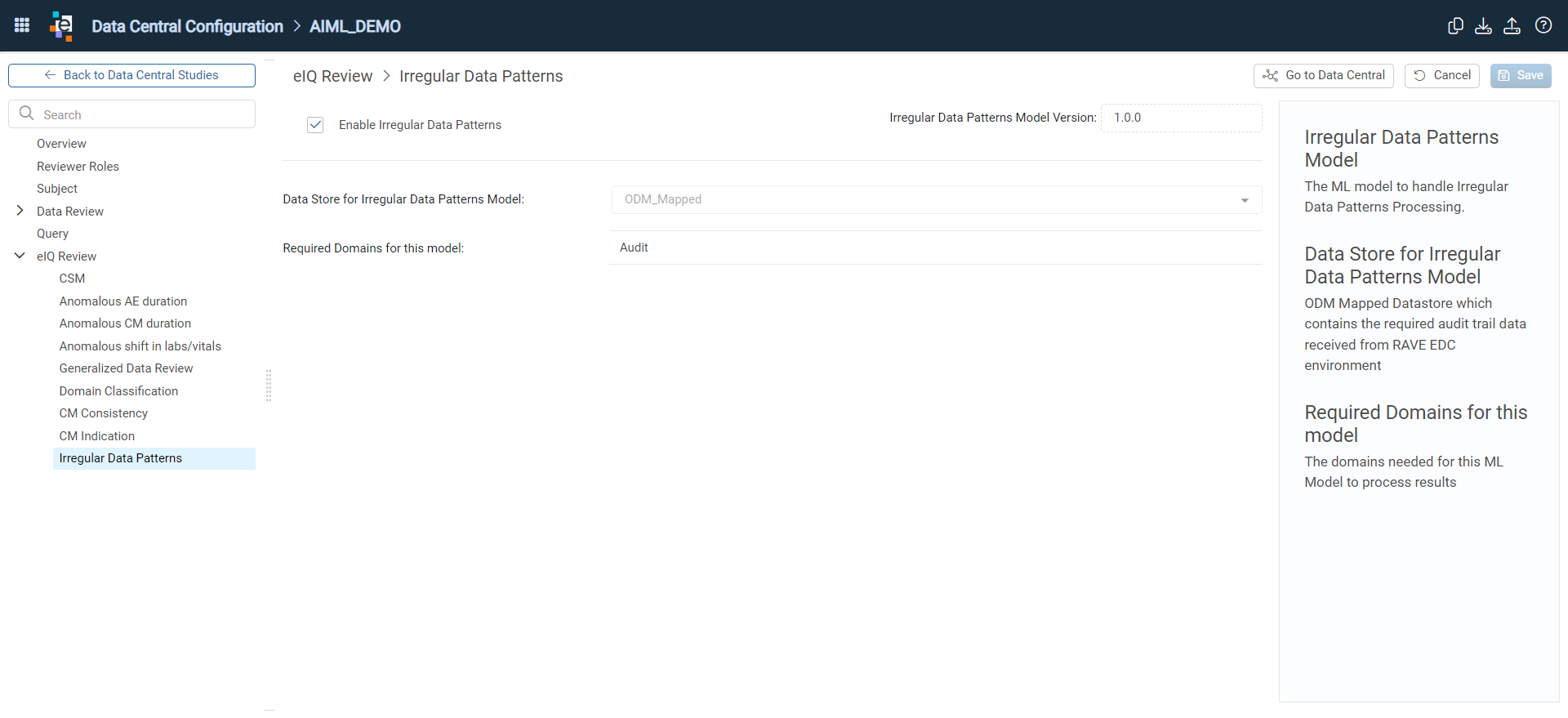
Task: Click the search magnifier icon
Action: pos(26,114)
